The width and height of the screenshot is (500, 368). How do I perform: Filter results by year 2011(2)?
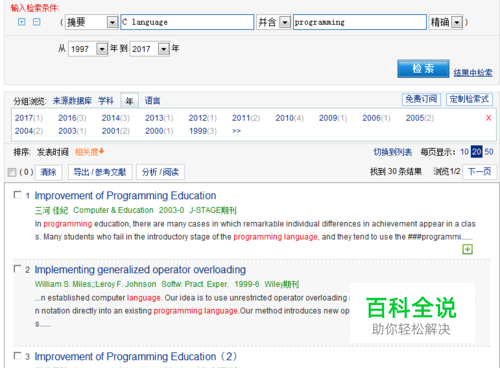pyautogui.click(x=246, y=118)
